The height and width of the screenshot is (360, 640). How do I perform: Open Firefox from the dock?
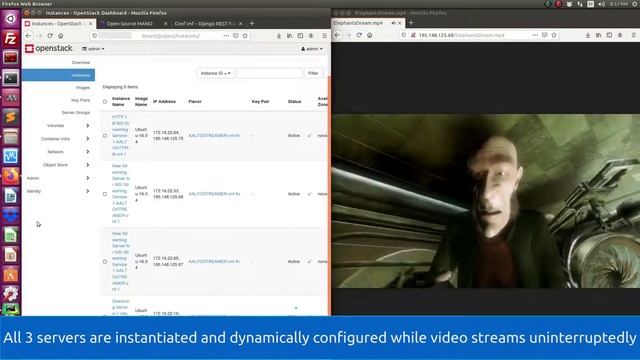[11, 176]
